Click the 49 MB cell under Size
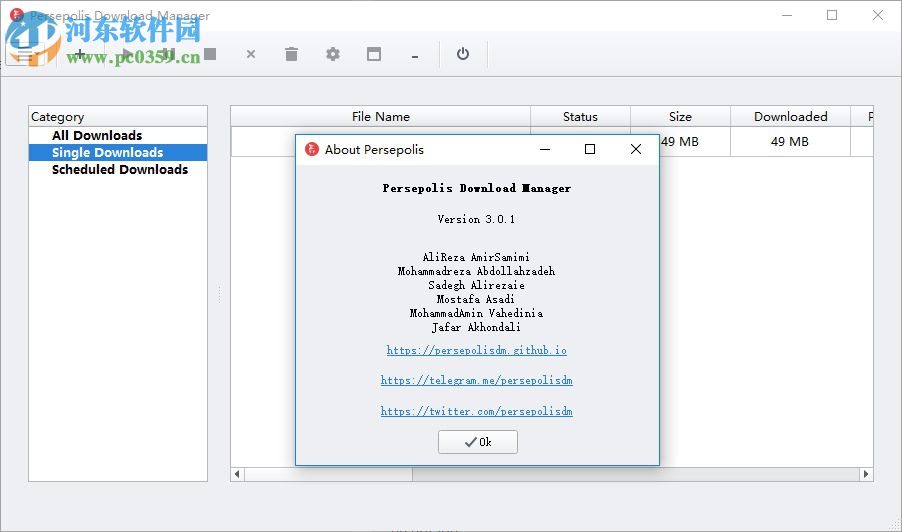Image resolution: width=902 pixels, height=532 pixels. (x=680, y=141)
